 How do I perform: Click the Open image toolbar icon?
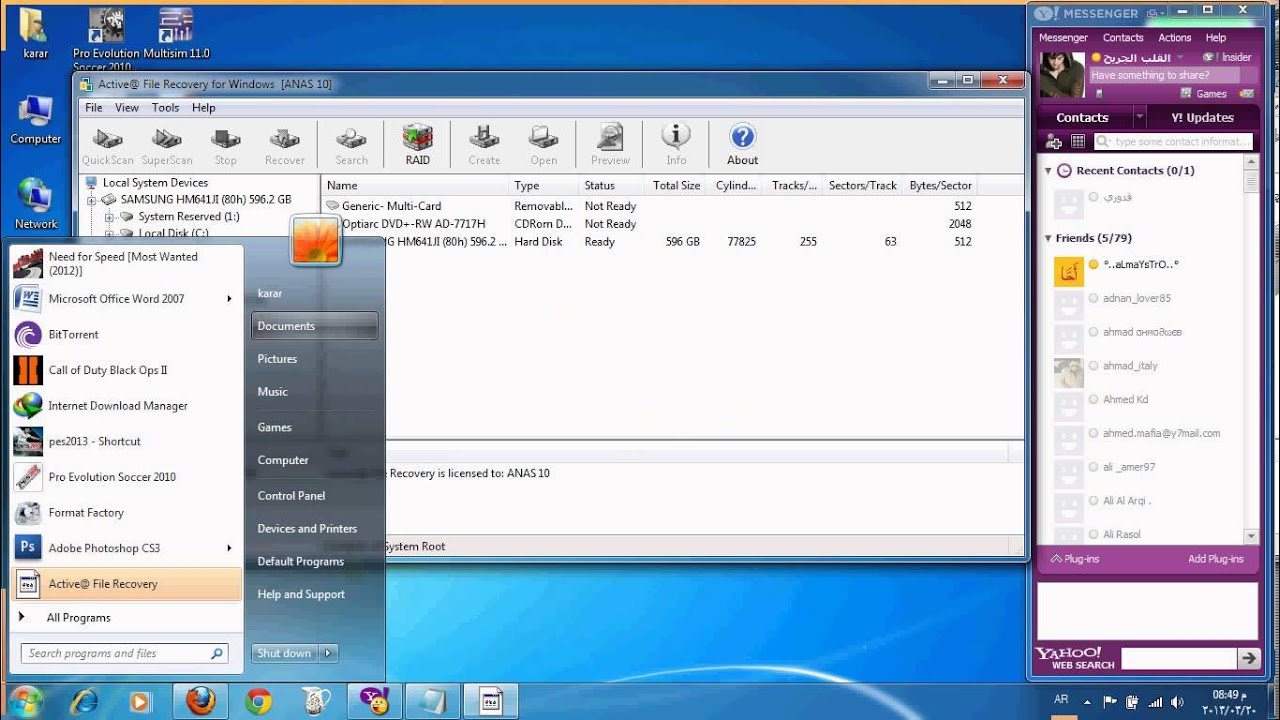(x=544, y=145)
